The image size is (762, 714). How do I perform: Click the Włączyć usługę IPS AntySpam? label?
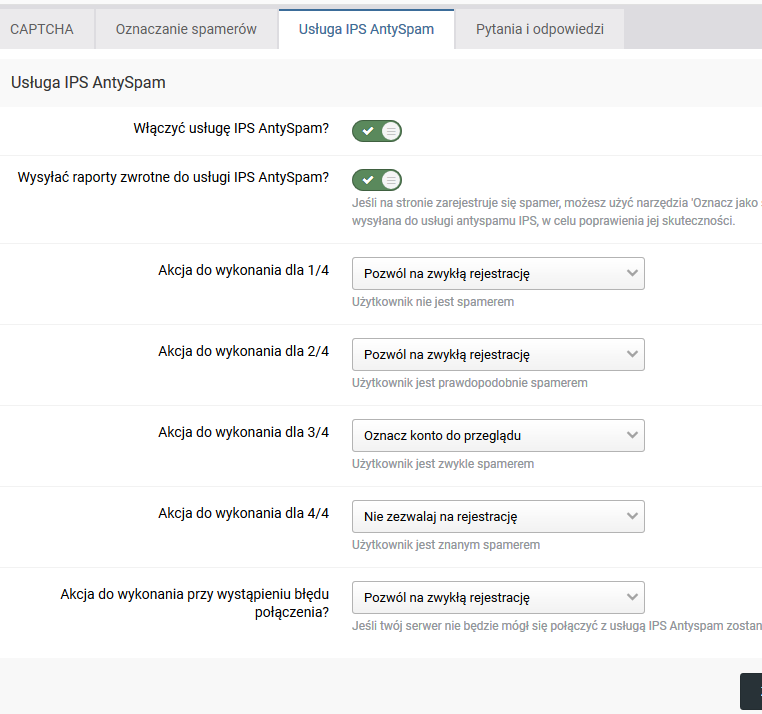(231, 128)
